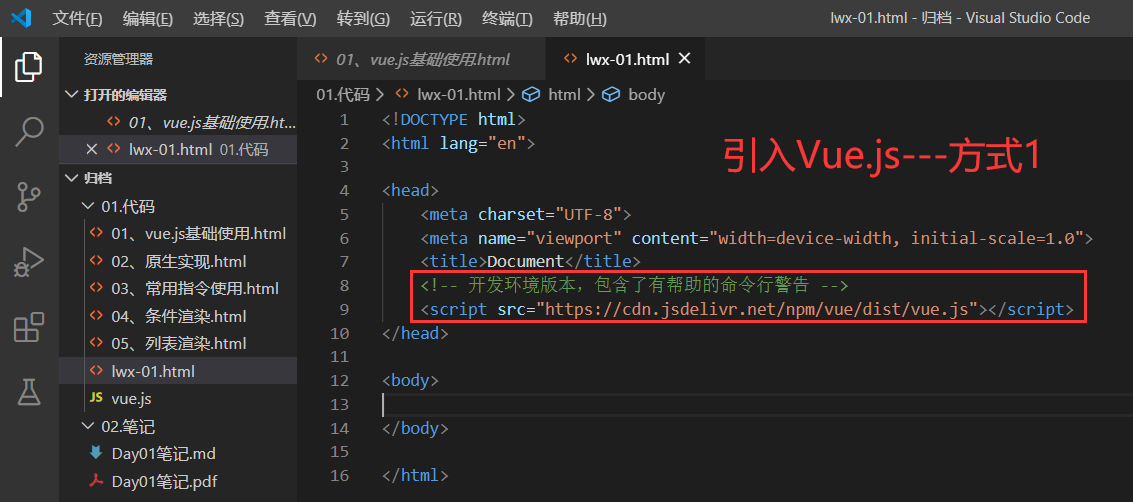Open 01、vue.js基础使用.html in file tree
1133x502 pixels.
coord(199,234)
